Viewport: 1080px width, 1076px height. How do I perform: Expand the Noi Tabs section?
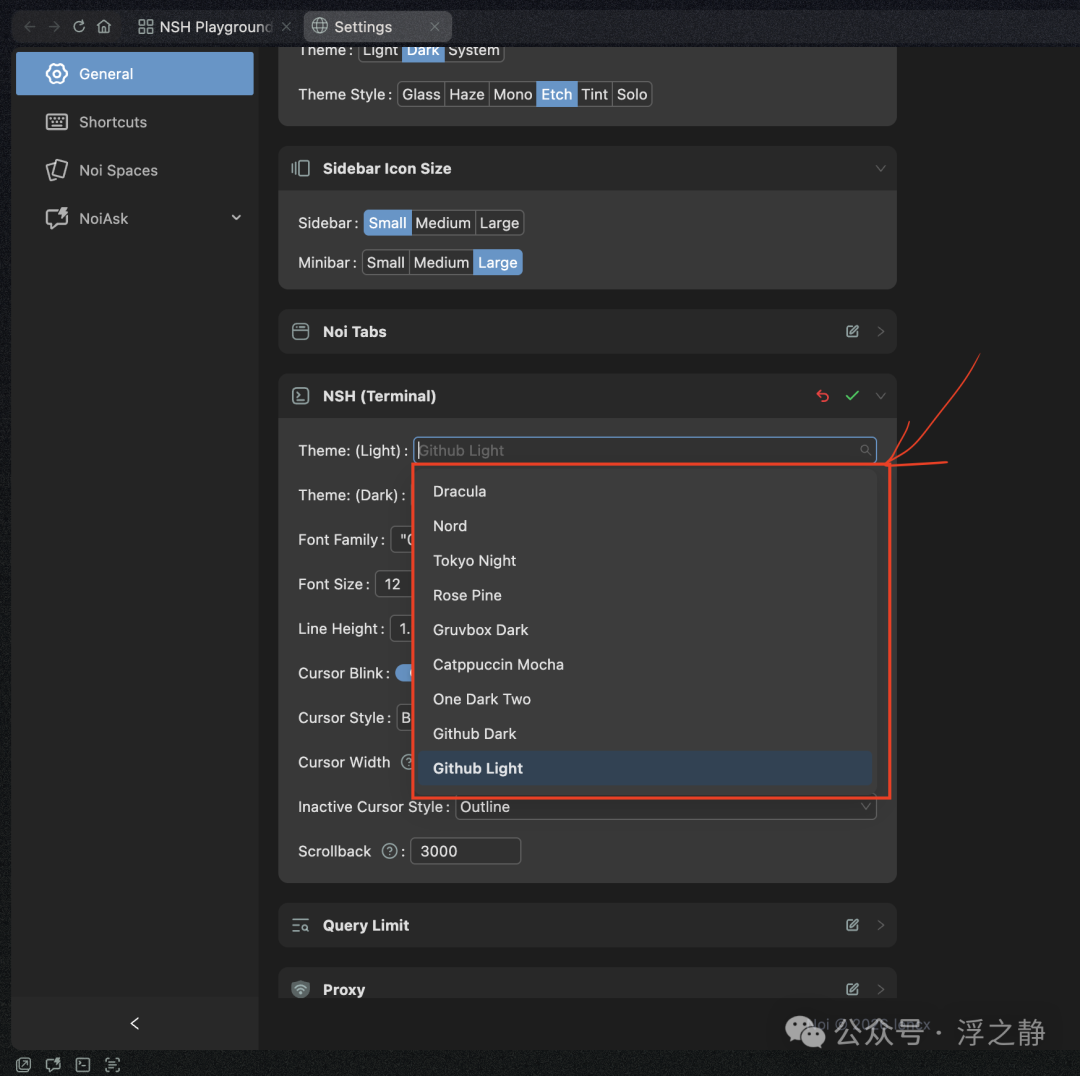880,331
